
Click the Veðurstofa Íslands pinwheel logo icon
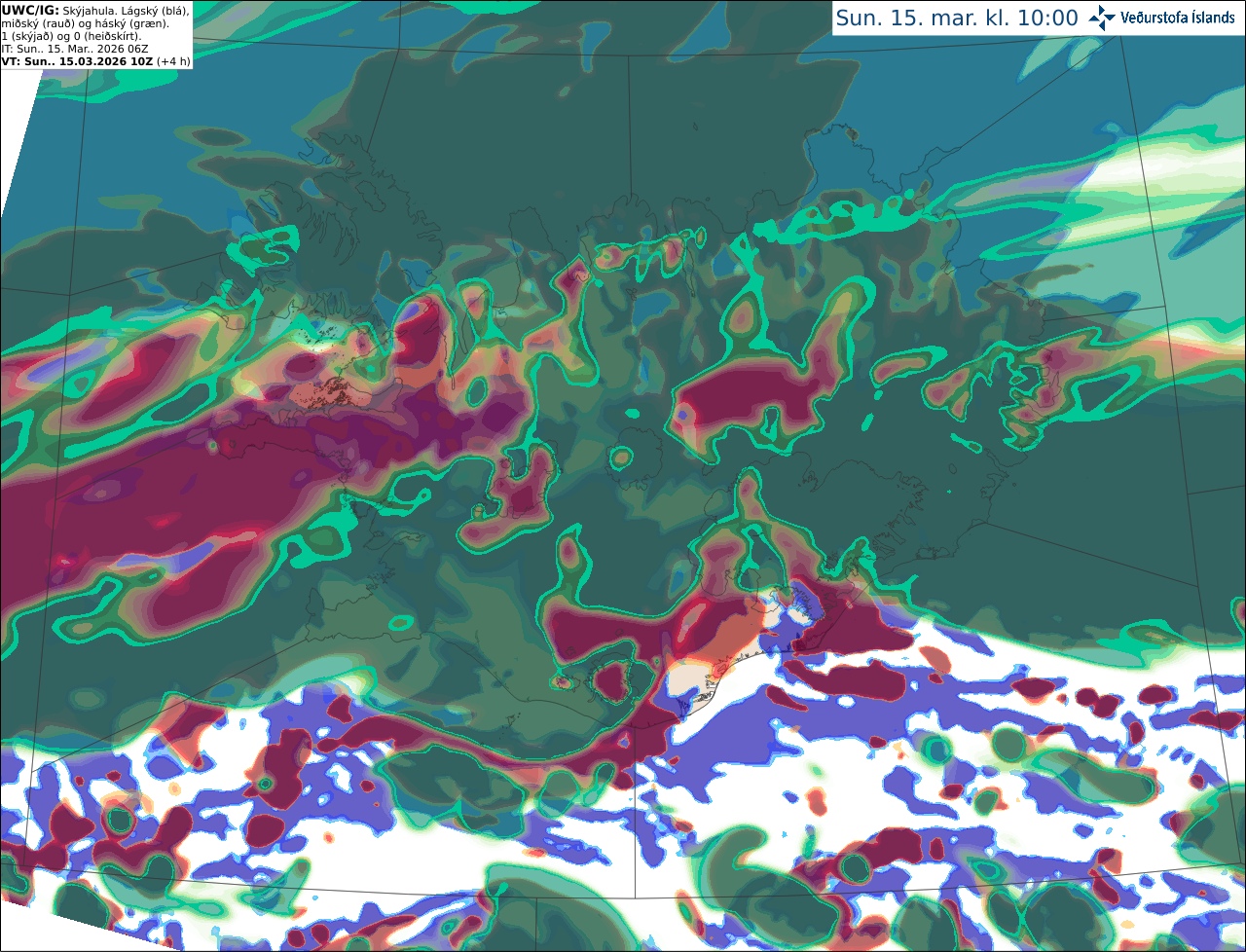tap(1103, 18)
